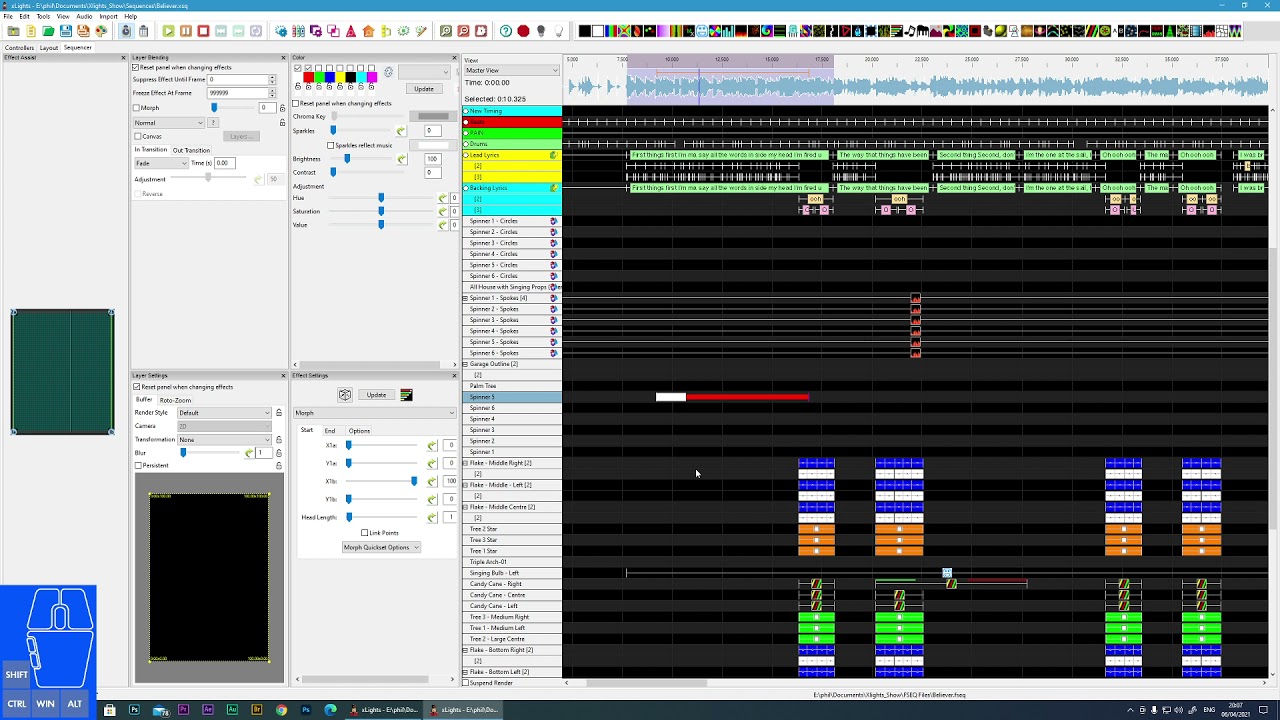This screenshot has width=1280, height=720.
Task: Click the dark light bulb toolbar icon
Action: coord(541,32)
